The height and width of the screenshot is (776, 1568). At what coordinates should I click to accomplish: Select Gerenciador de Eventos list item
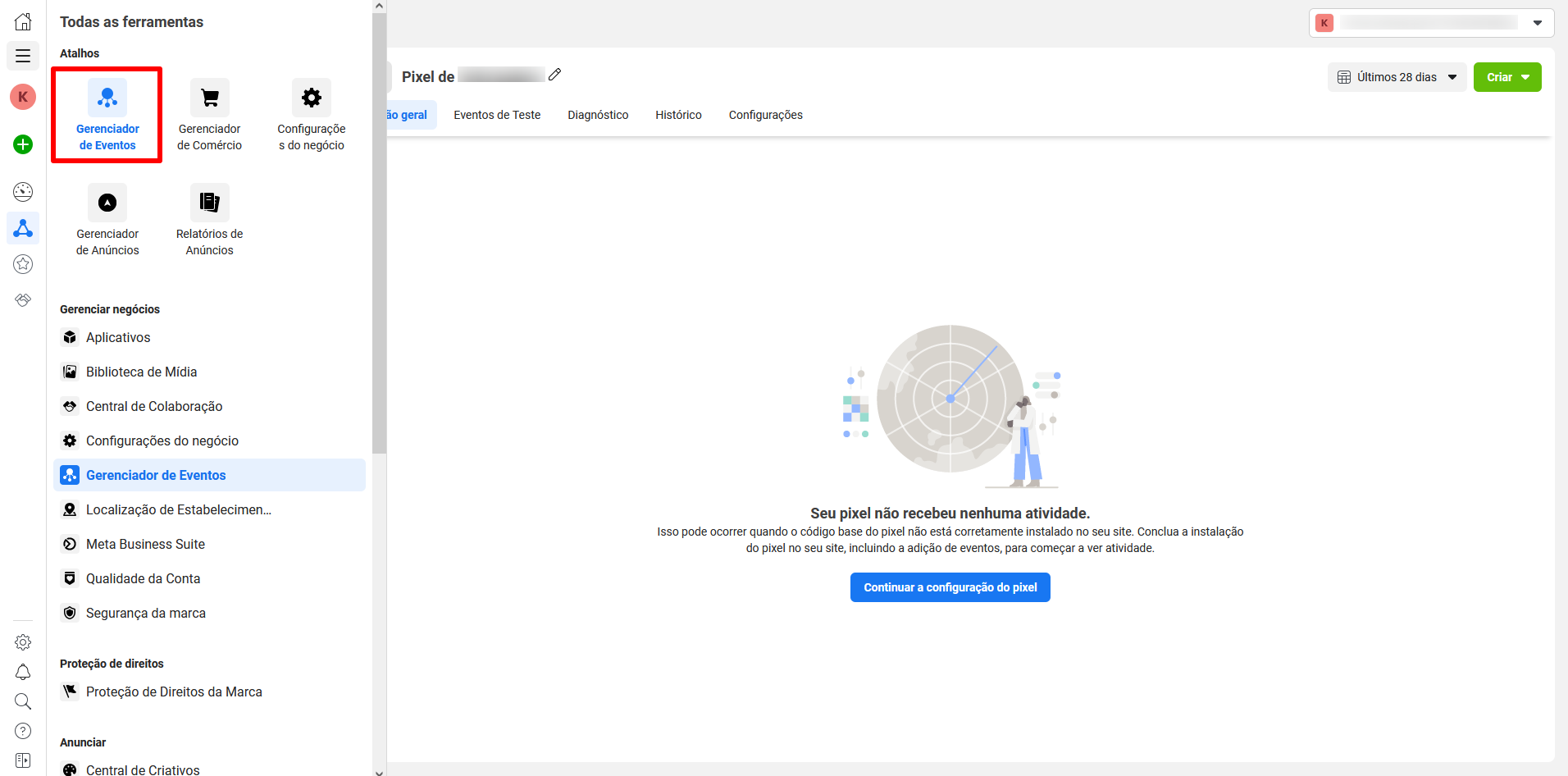(209, 475)
